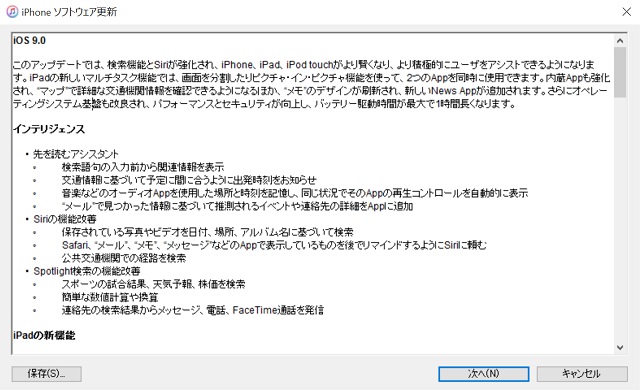Screen dimensions: 640x390
Task: Click the 保存(S)... button
Action: (47, 374)
